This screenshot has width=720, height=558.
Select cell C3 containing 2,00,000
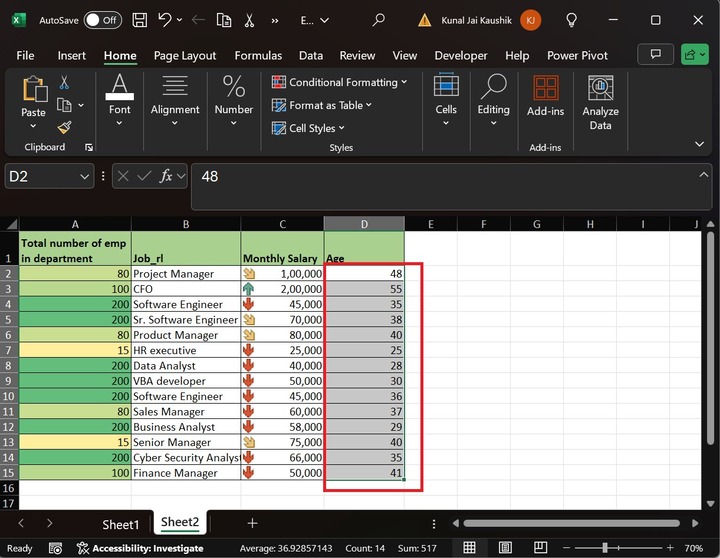(282, 288)
